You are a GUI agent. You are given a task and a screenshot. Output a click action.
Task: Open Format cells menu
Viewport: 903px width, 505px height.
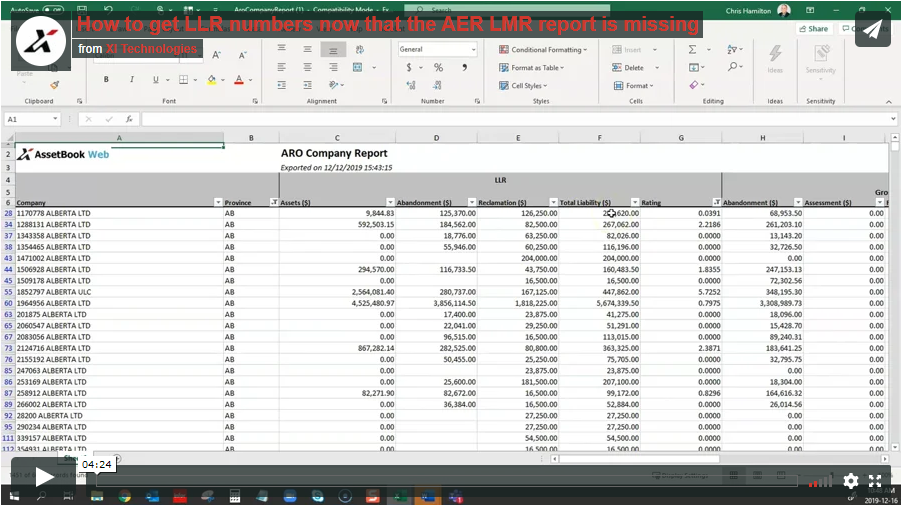633,86
